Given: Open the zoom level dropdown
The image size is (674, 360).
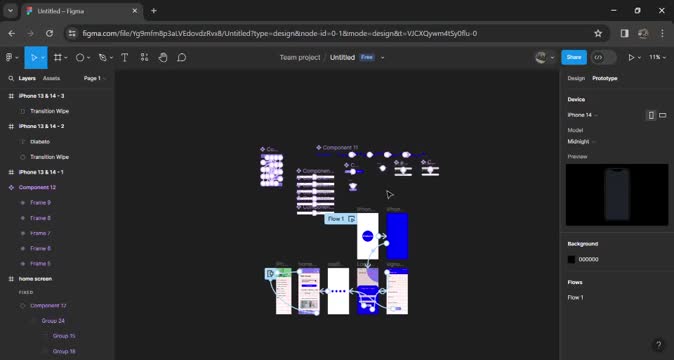Looking at the screenshot, I should [657, 58].
